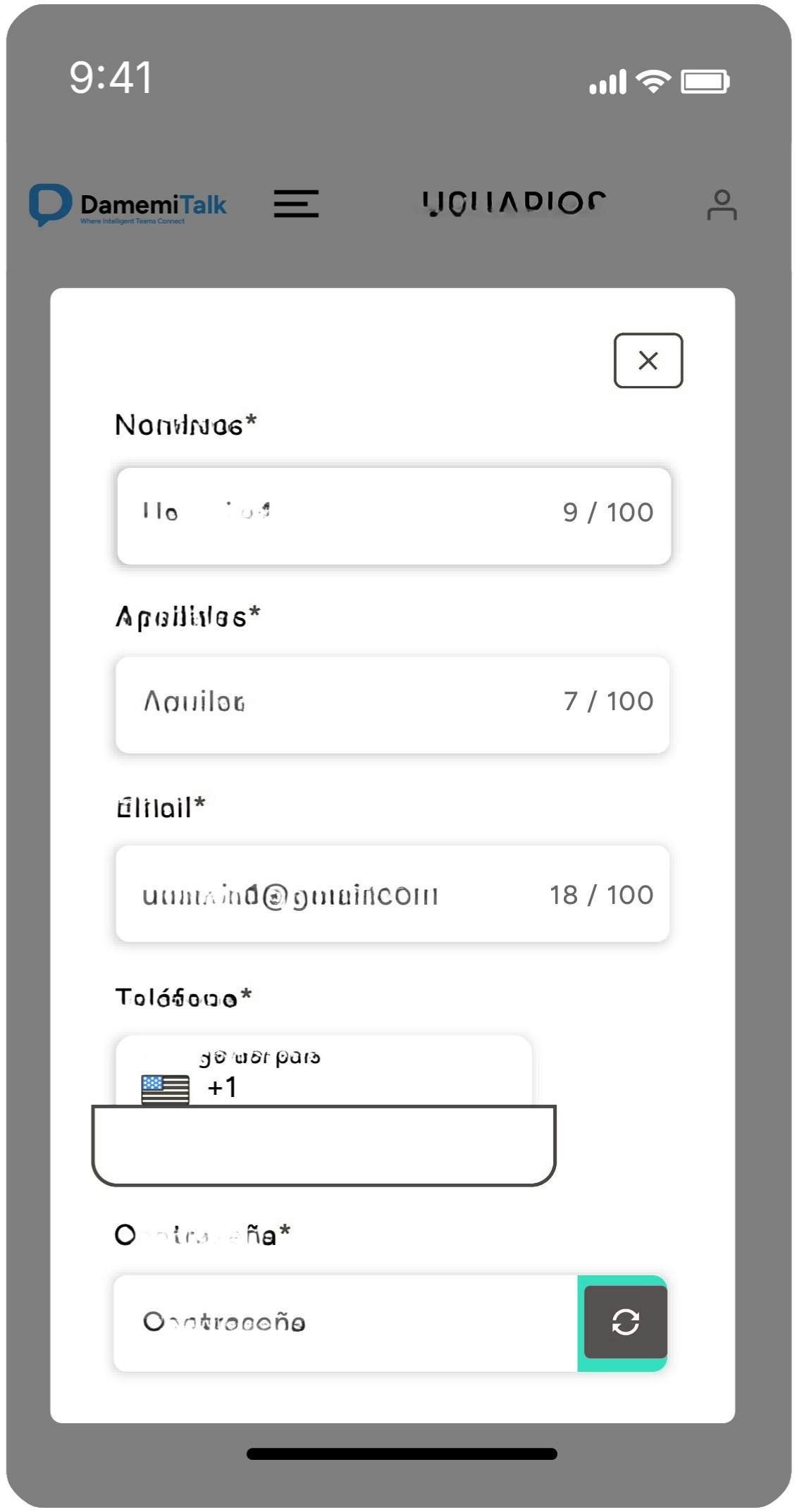The width and height of the screenshot is (797, 1512).
Task: Open the hamburger navigation menu
Action: 296,204
